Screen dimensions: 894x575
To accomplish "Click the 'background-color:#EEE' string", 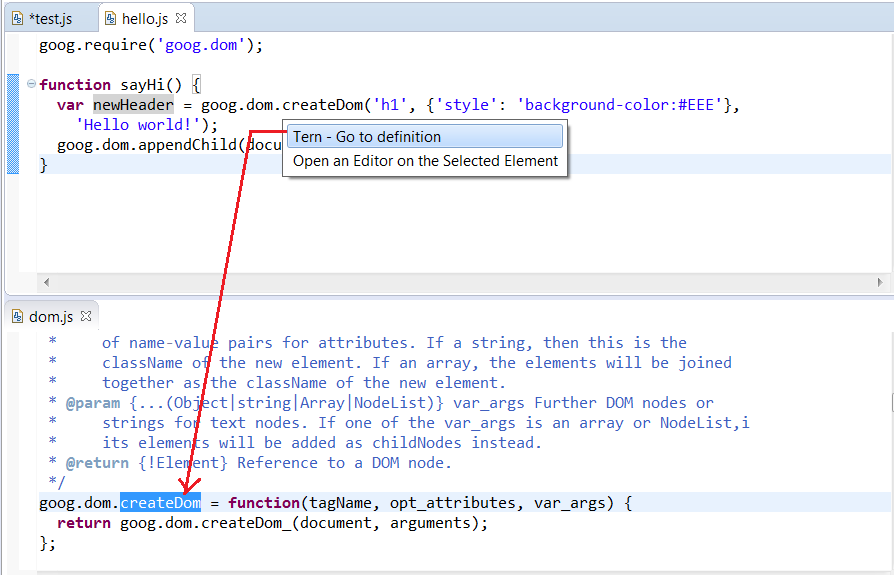I will tap(620, 105).
